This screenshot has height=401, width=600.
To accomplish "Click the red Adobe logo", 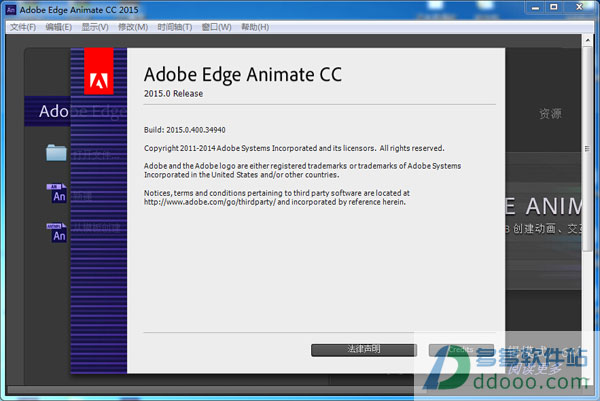I will [99, 71].
